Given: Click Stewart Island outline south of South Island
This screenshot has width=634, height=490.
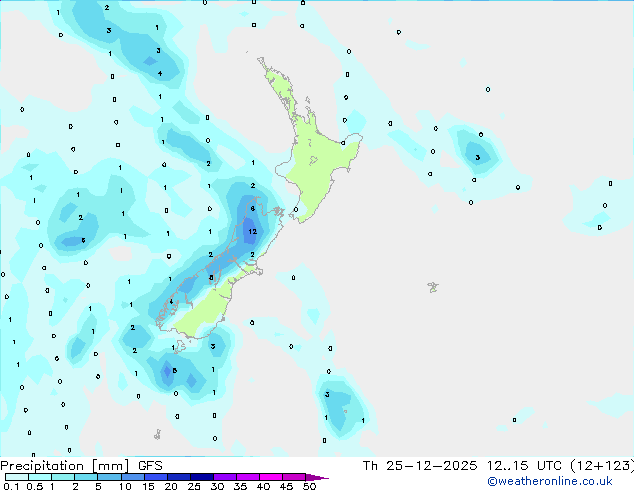Looking at the screenshot, I should [x=180, y=346].
